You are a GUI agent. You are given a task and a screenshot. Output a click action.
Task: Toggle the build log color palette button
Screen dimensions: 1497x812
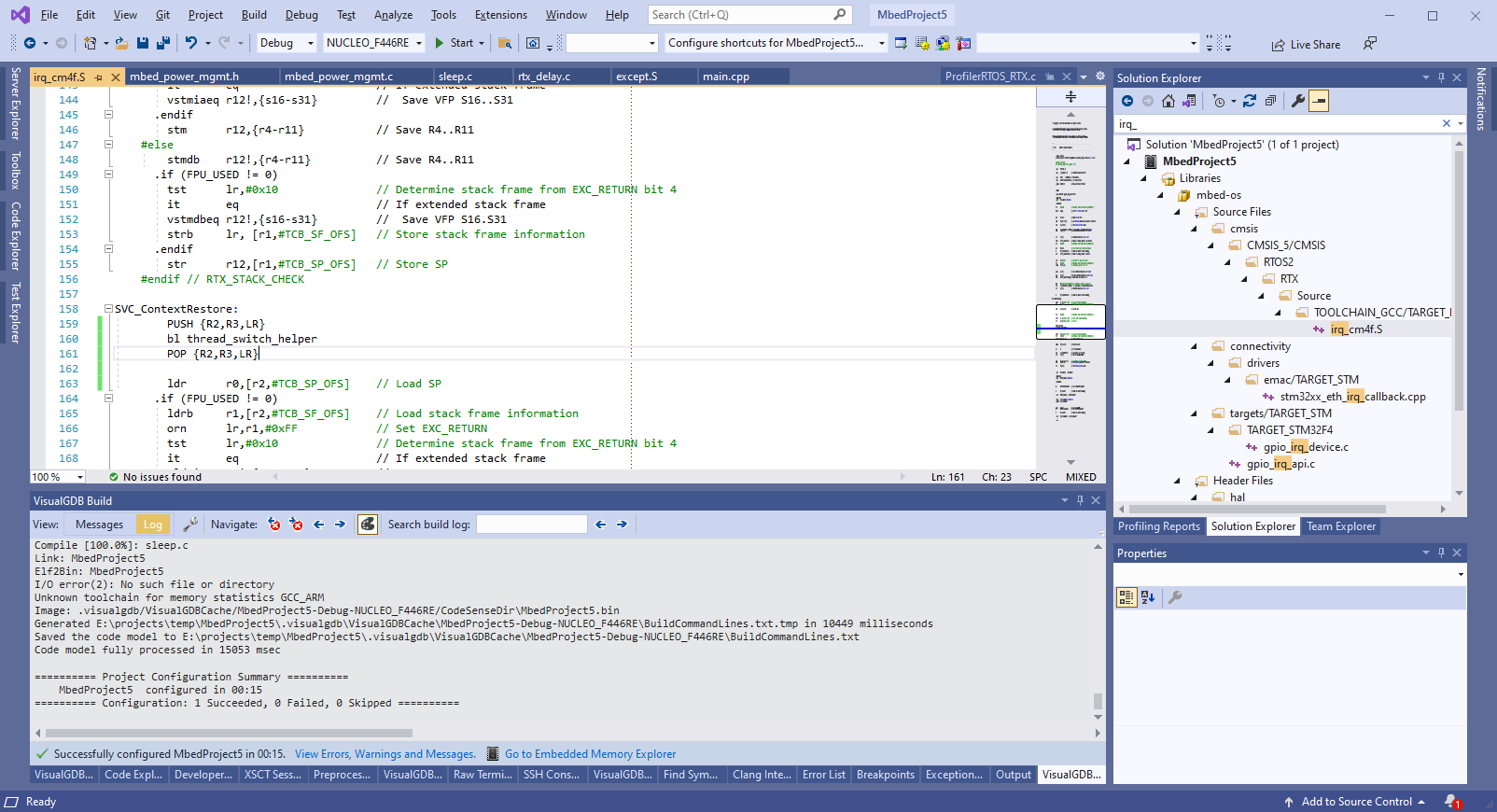tap(368, 525)
